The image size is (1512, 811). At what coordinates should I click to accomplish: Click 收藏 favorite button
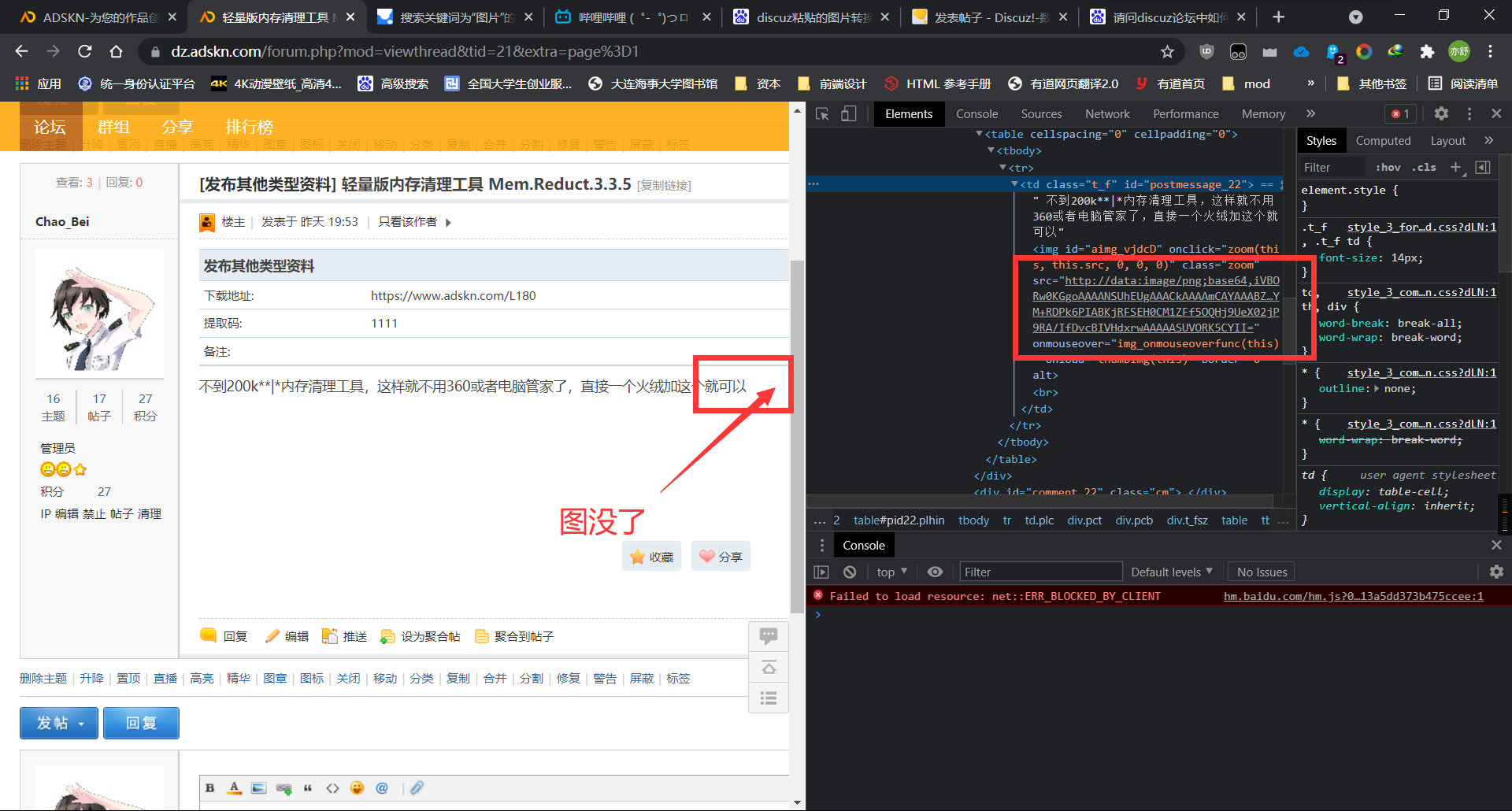point(651,557)
